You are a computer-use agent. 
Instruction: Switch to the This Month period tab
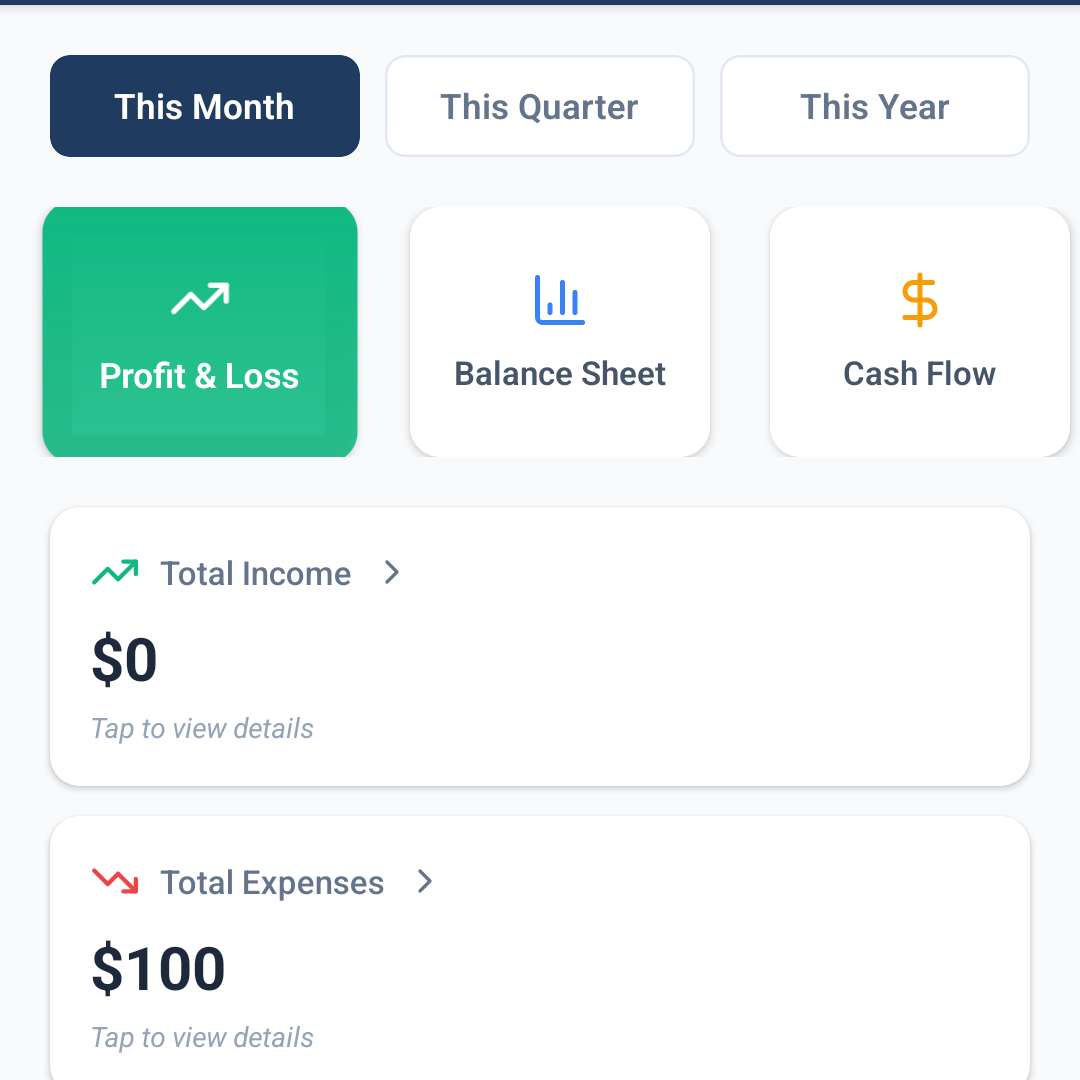coord(204,107)
